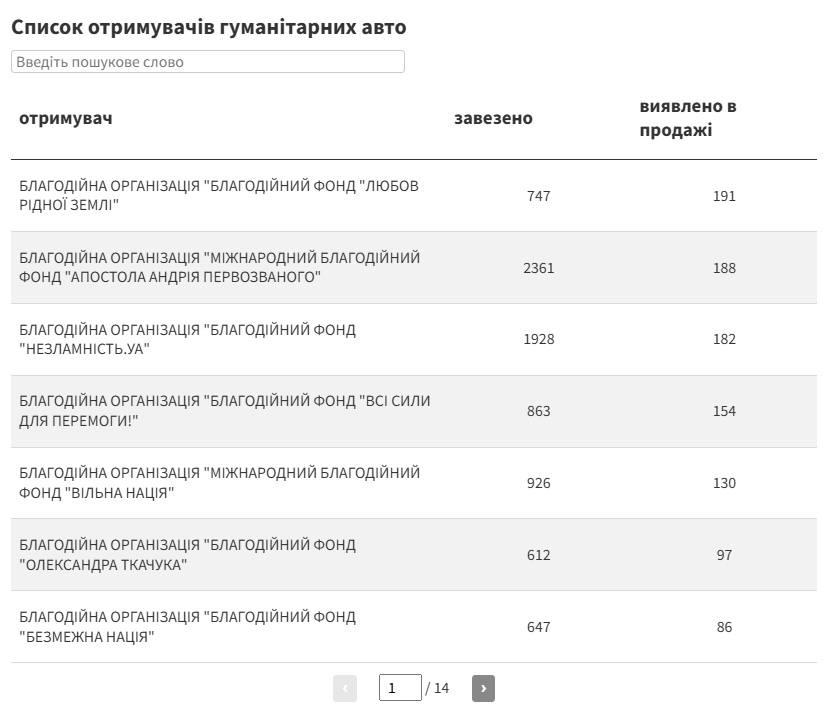Click the found-in-sale value 154
The height and width of the screenshot is (715, 823).
pos(724,411)
